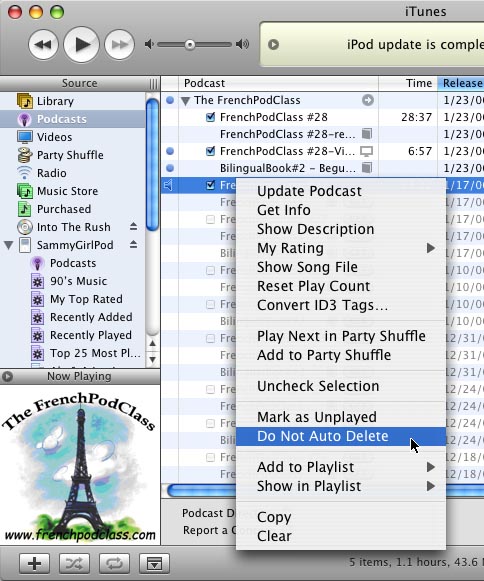
Task: Select Do Not Auto Delete
Action: pyautogui.click(x=341, y=436)
